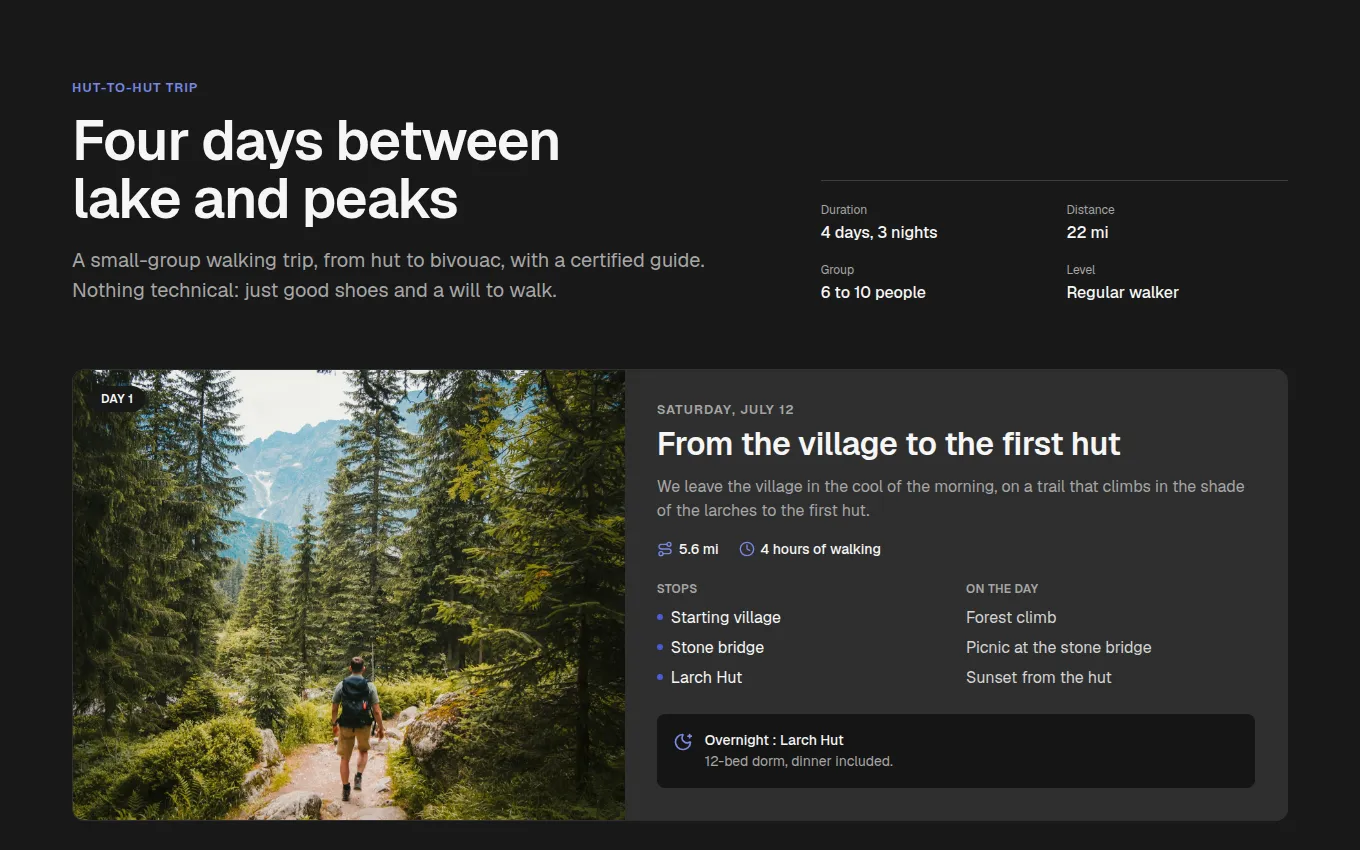Click the route distance icon beside 5.6 mi
Screen dimensions: 1360x850
click(665, 549)
